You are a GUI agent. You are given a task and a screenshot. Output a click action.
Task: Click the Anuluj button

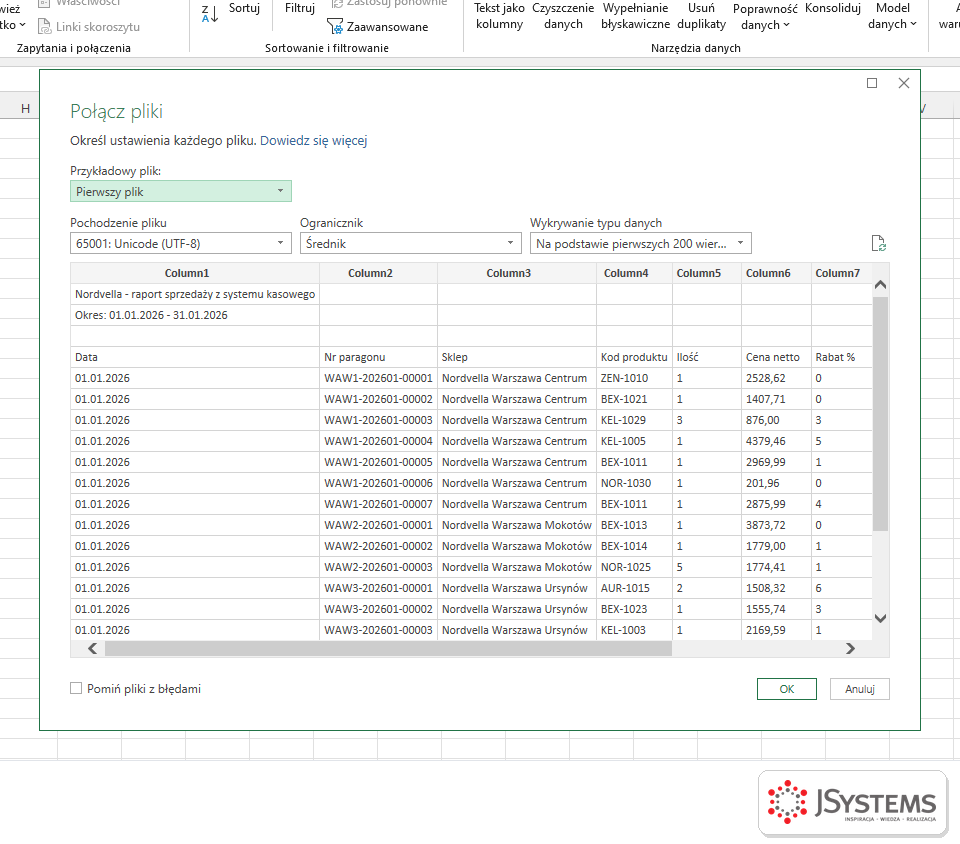(x=860, y=689)
